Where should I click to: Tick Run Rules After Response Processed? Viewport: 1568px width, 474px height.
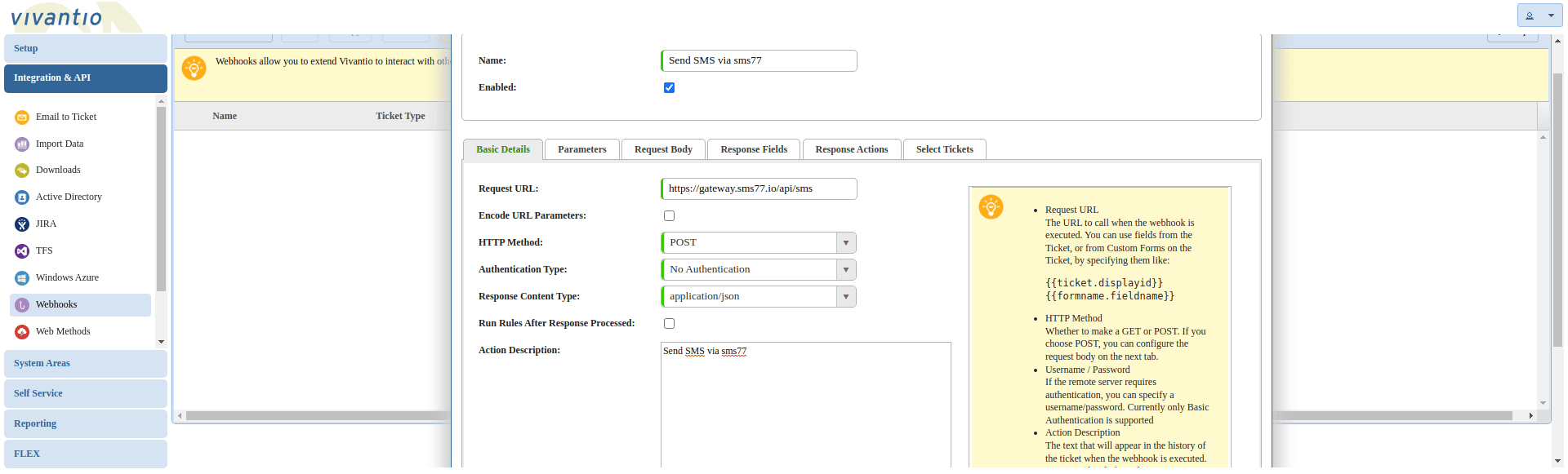(x=669, y=324)
